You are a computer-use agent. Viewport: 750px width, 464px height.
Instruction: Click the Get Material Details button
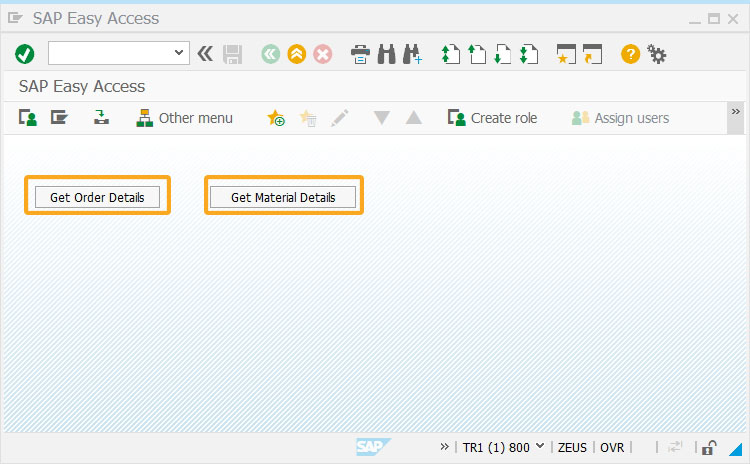pyautogui.click(x=283, y=197)
